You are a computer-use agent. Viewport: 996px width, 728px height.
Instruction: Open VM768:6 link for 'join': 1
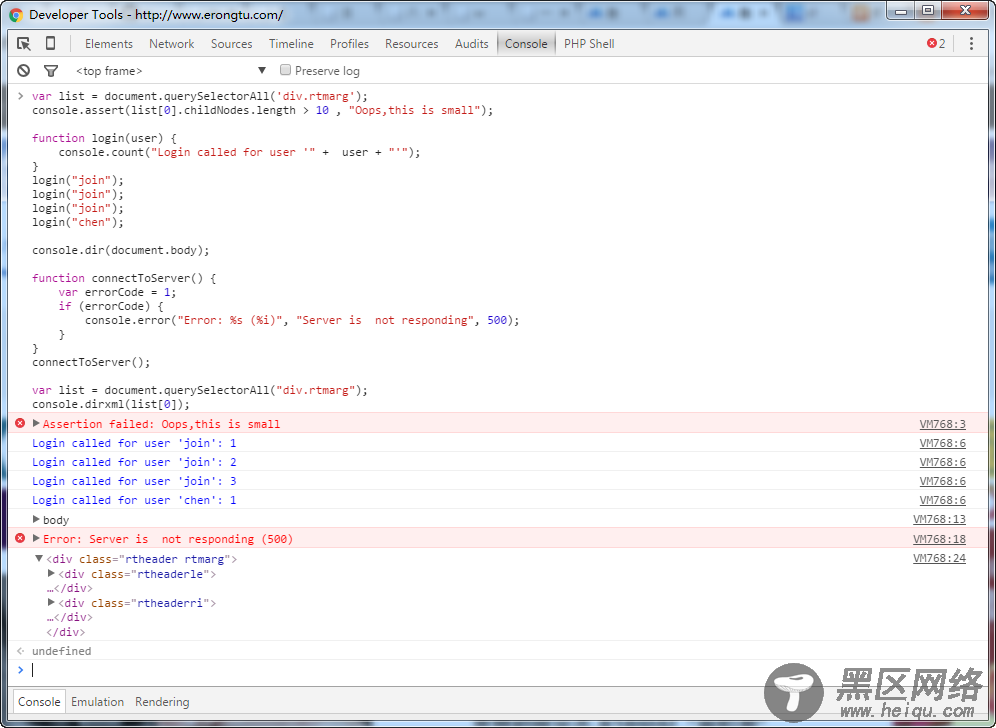point(942,443)
